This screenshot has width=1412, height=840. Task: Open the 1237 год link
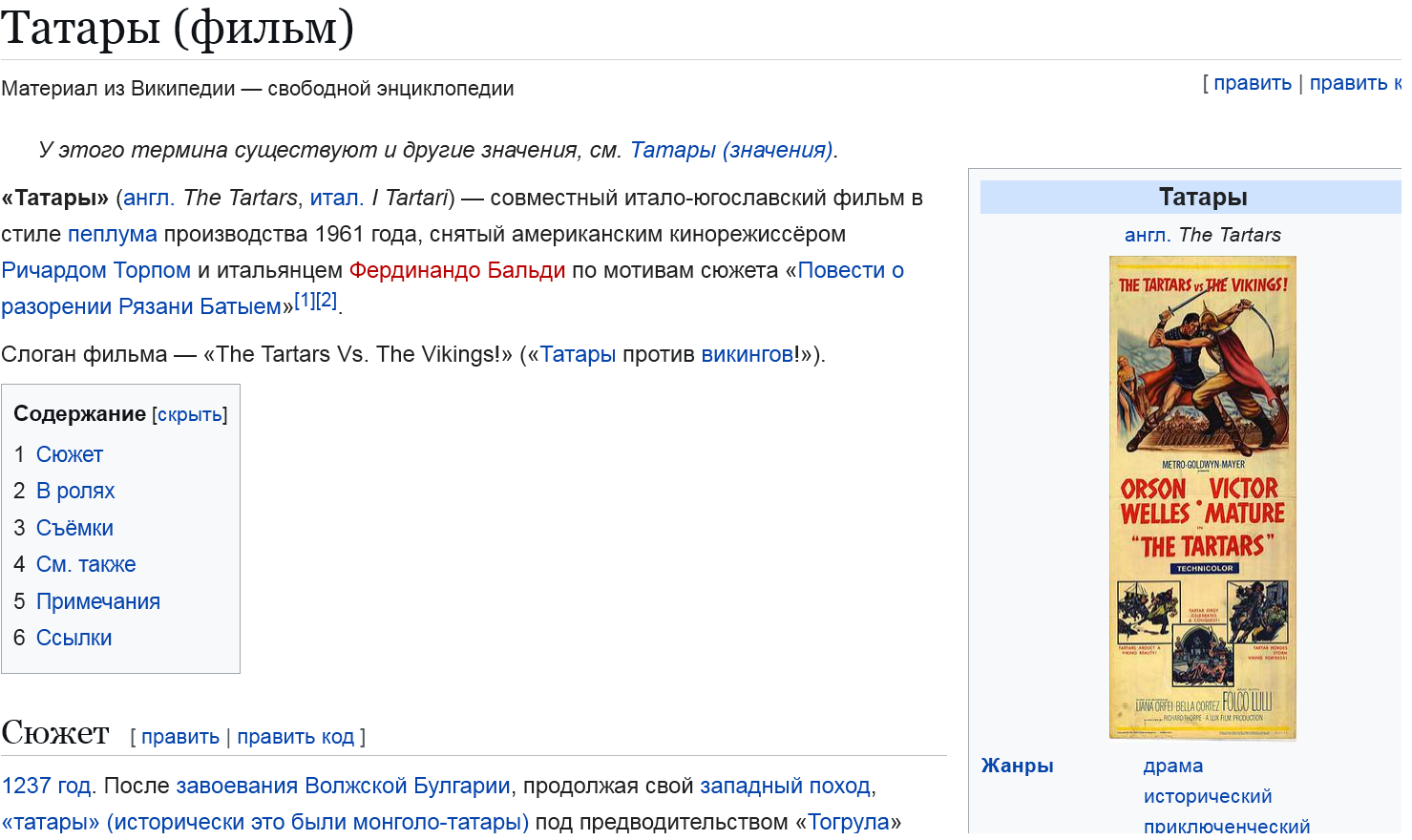(x=47, y=786)
